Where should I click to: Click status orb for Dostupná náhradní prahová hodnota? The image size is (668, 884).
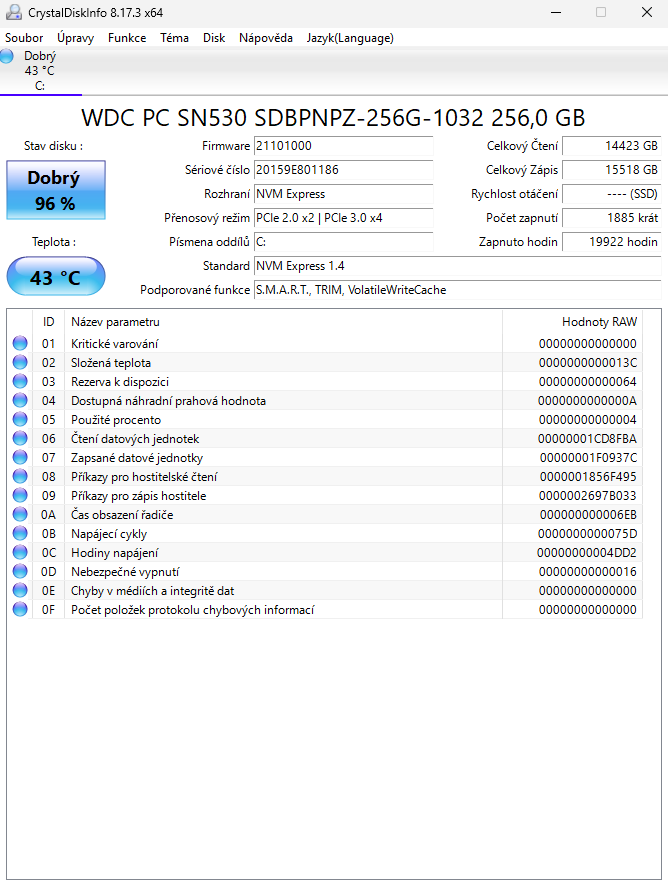pyautogui.click(x=20, y=400)
